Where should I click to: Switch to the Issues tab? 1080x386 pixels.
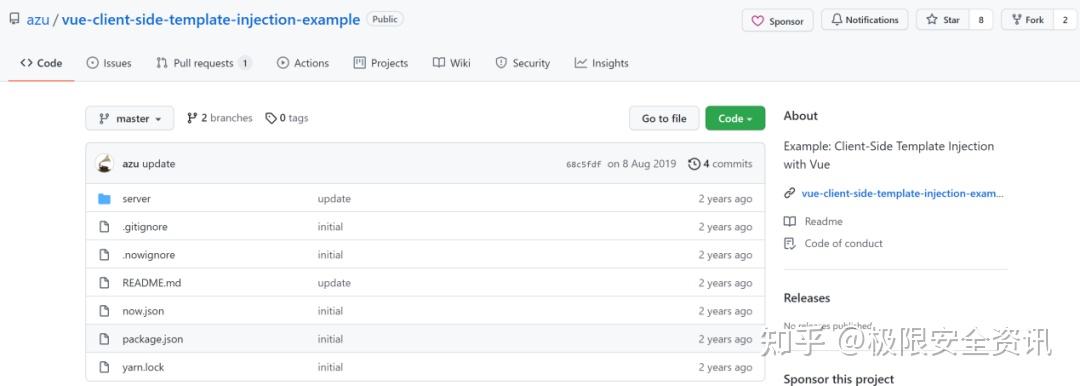point(109,63)
